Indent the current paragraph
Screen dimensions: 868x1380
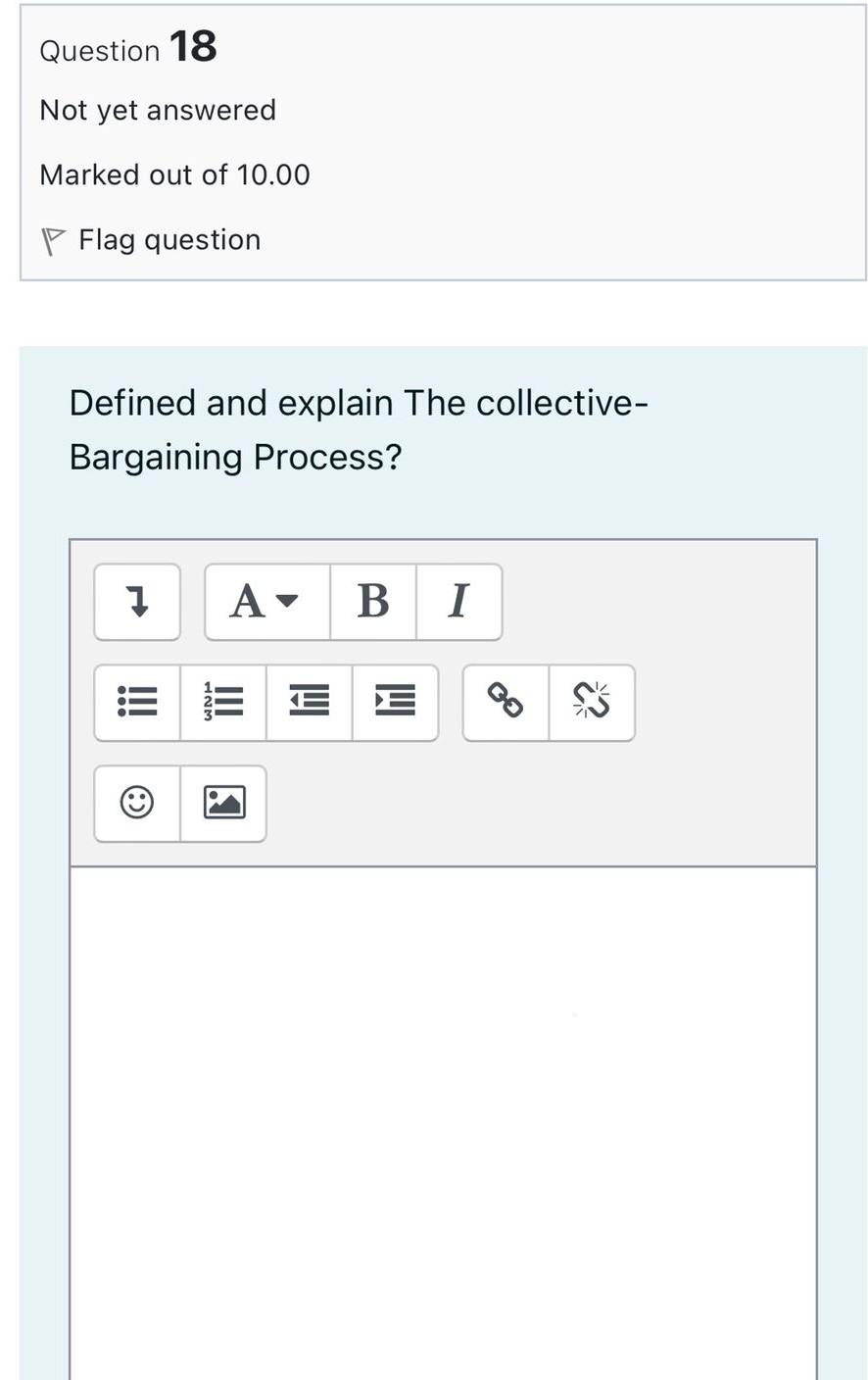[395, 702]
